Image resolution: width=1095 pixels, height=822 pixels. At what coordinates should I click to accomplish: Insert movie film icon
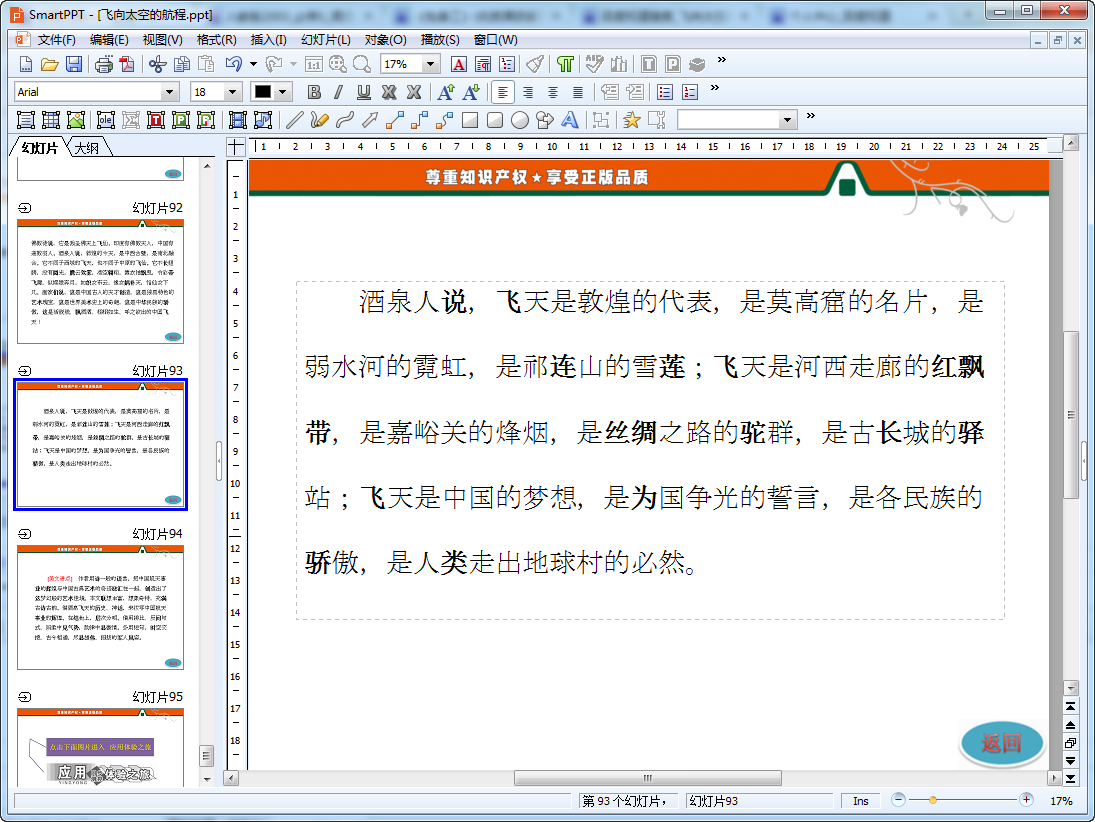coord(237,120)
